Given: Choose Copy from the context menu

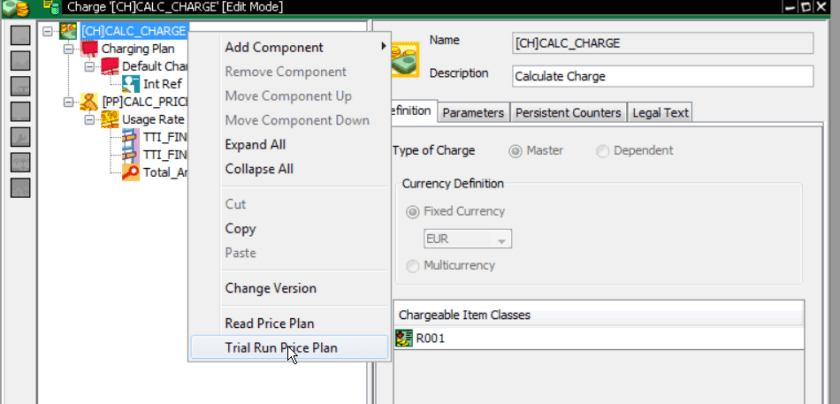Looking at the screenshot, I should coord(289,229).
